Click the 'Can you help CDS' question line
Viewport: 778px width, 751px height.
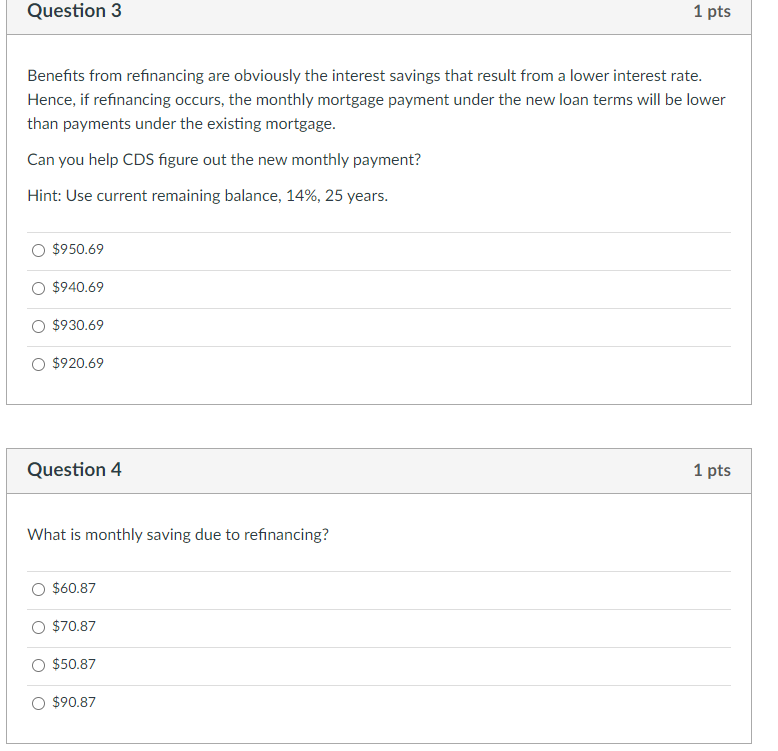click(x=224, y=160)
